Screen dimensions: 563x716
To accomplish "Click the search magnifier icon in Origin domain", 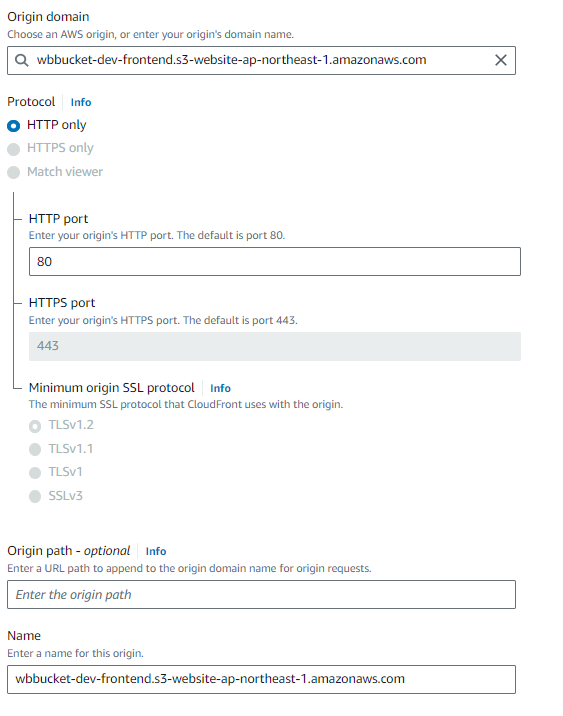I will click(21, 60).
